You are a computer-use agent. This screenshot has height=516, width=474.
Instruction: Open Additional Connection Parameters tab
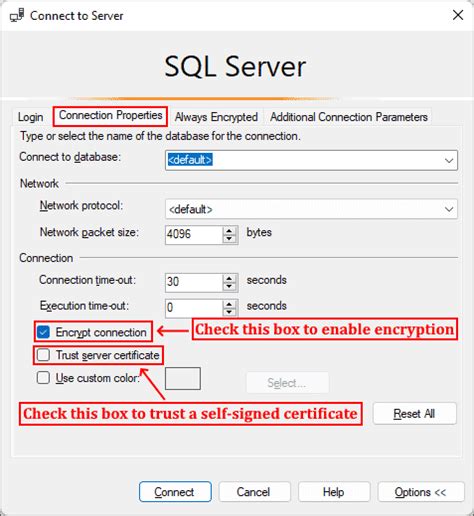(349, 117)
